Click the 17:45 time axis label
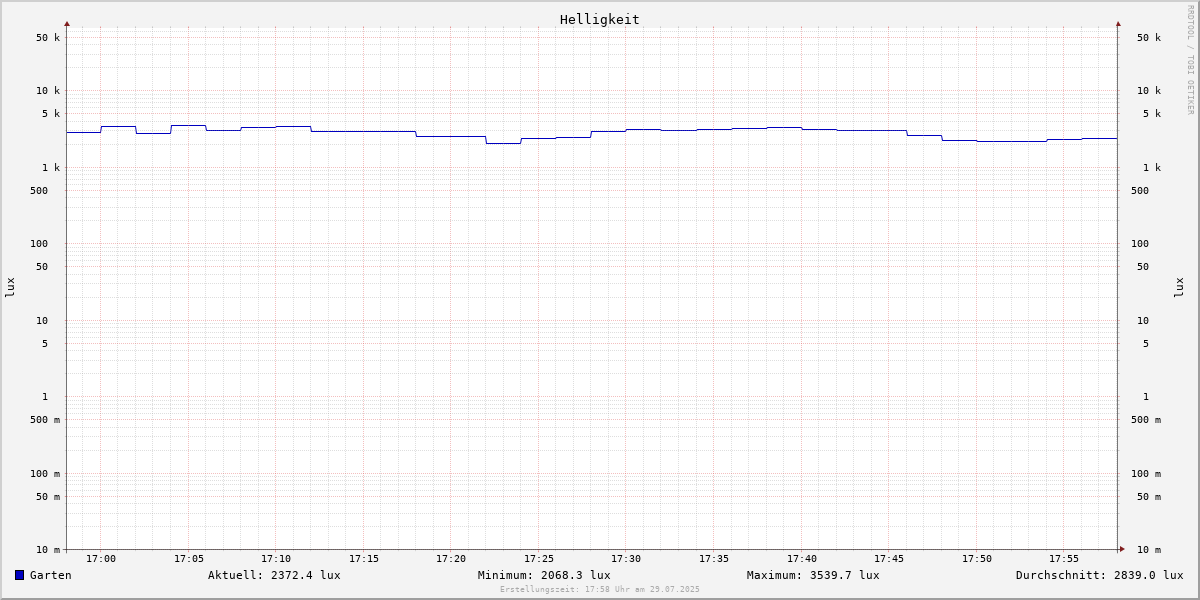1200x600 pixels. coord(889,559)
